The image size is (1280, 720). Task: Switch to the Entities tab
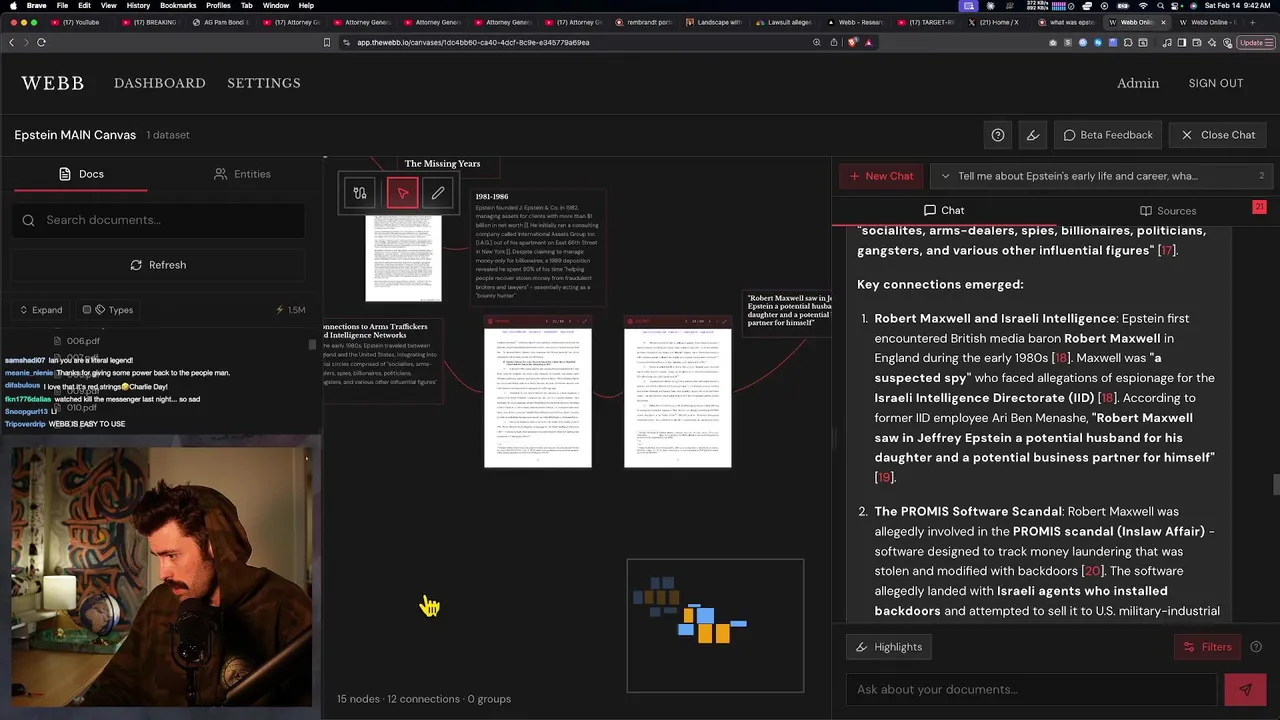click(x=242, y=174)
